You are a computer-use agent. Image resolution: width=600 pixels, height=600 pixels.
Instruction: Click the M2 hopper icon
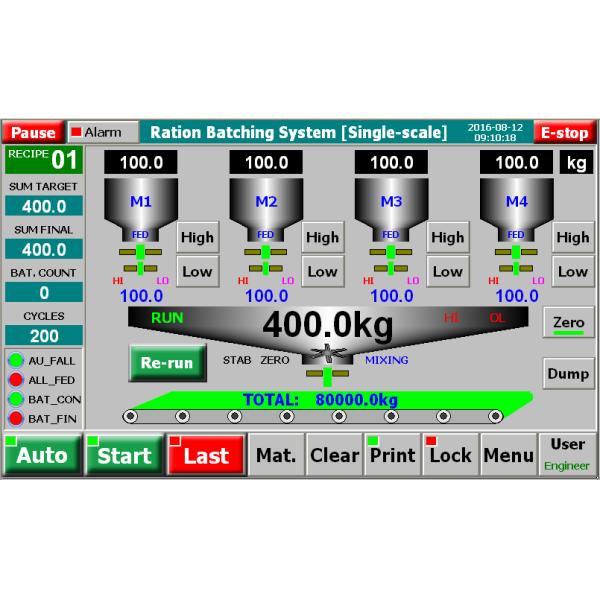266,210
